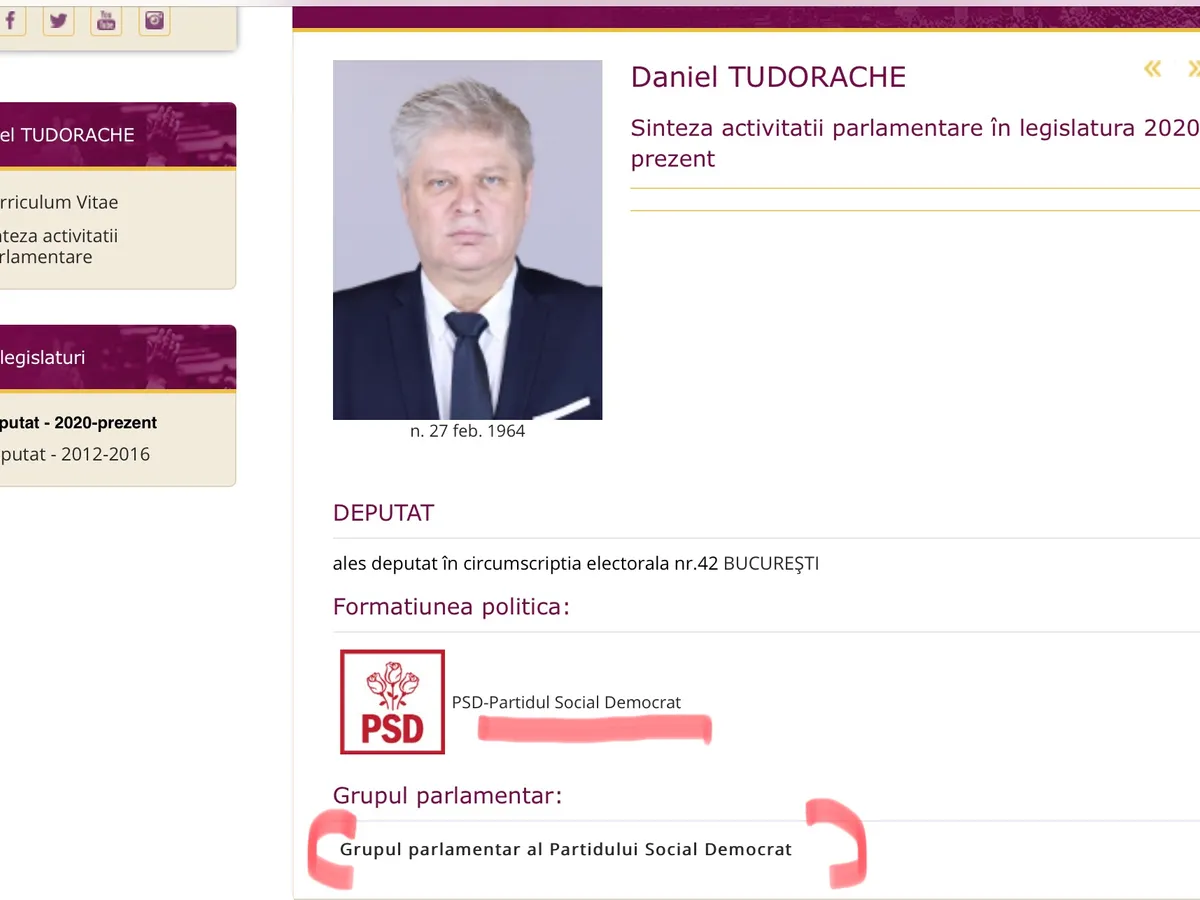Click the legislaturi sidebar panel header

point(45,357)
